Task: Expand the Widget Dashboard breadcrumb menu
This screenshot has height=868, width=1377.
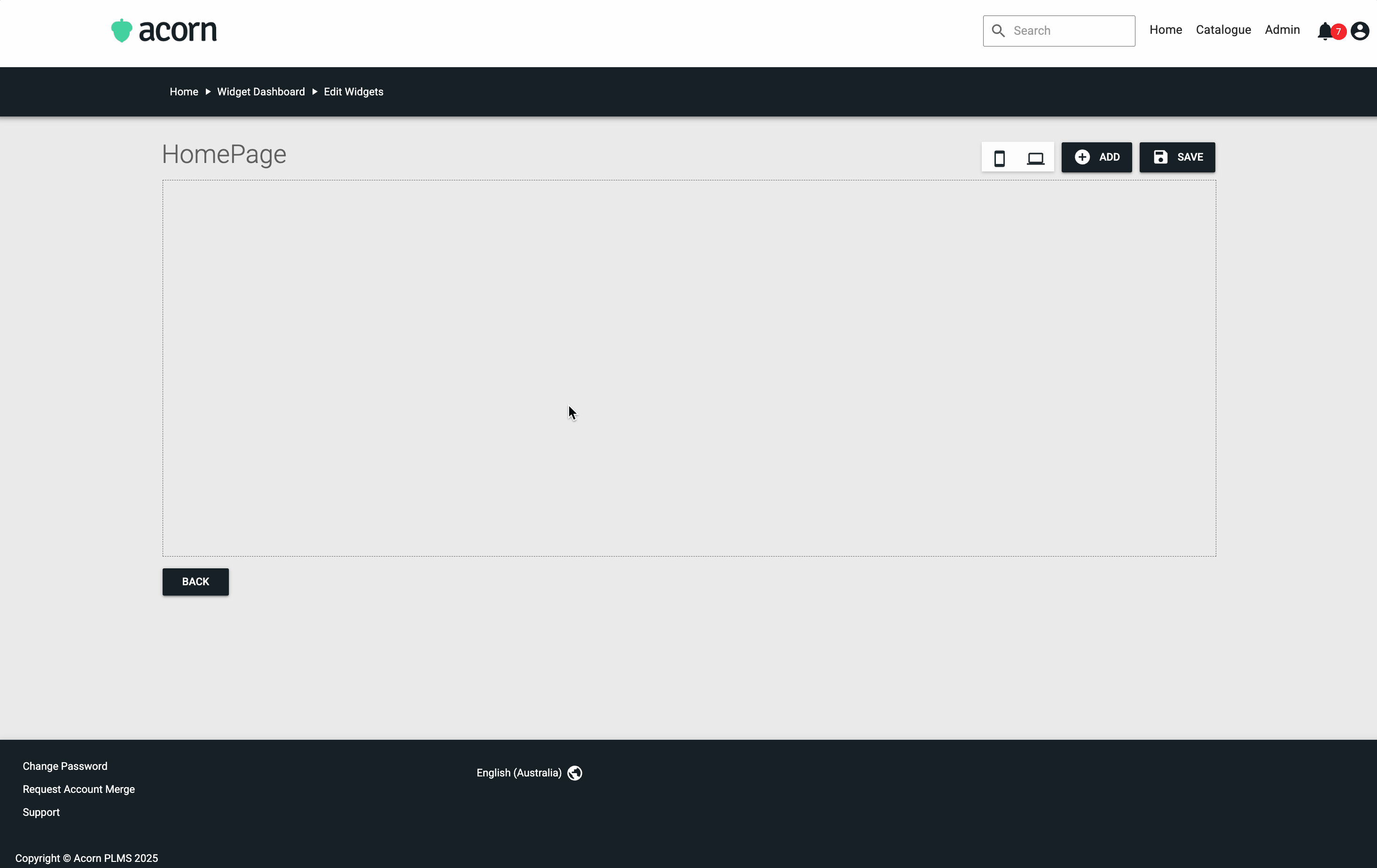Action: (x=260, y=92)
